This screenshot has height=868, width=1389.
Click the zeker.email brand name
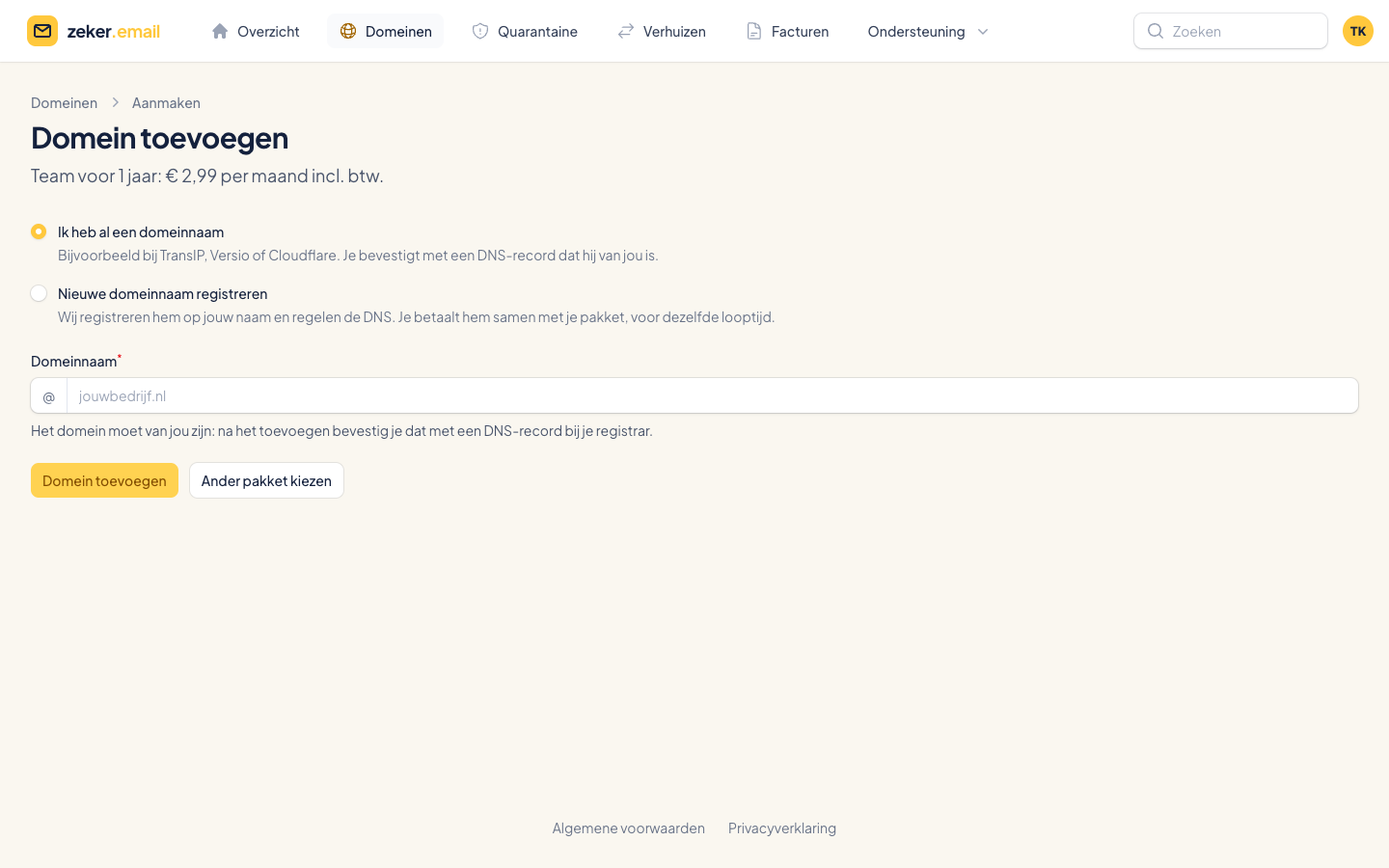click(x=114, y=31)
